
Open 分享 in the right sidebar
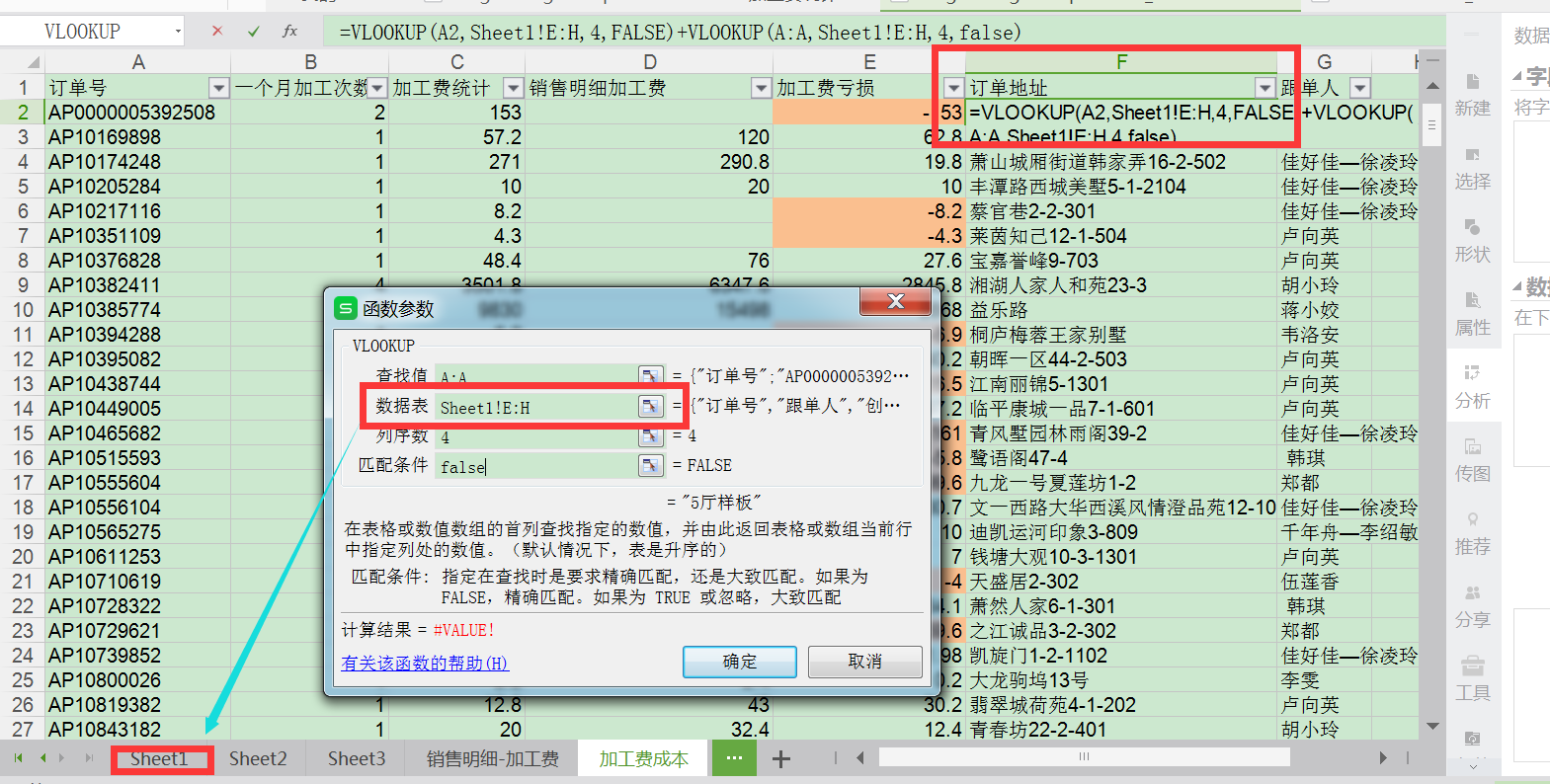click(1472, 606)
